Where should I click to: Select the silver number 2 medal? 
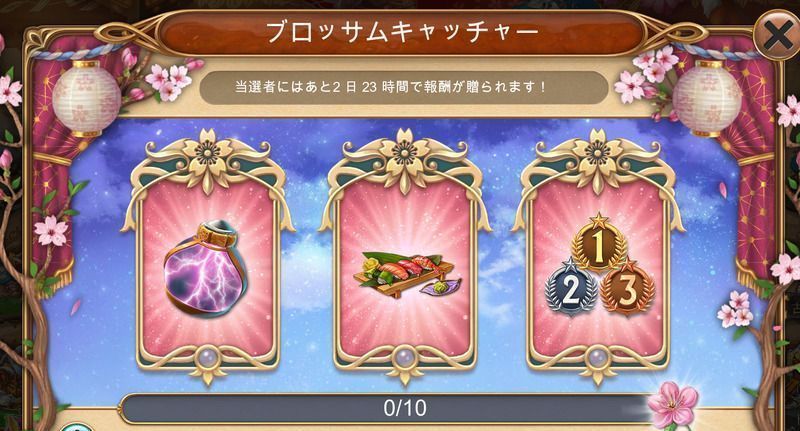571,288
